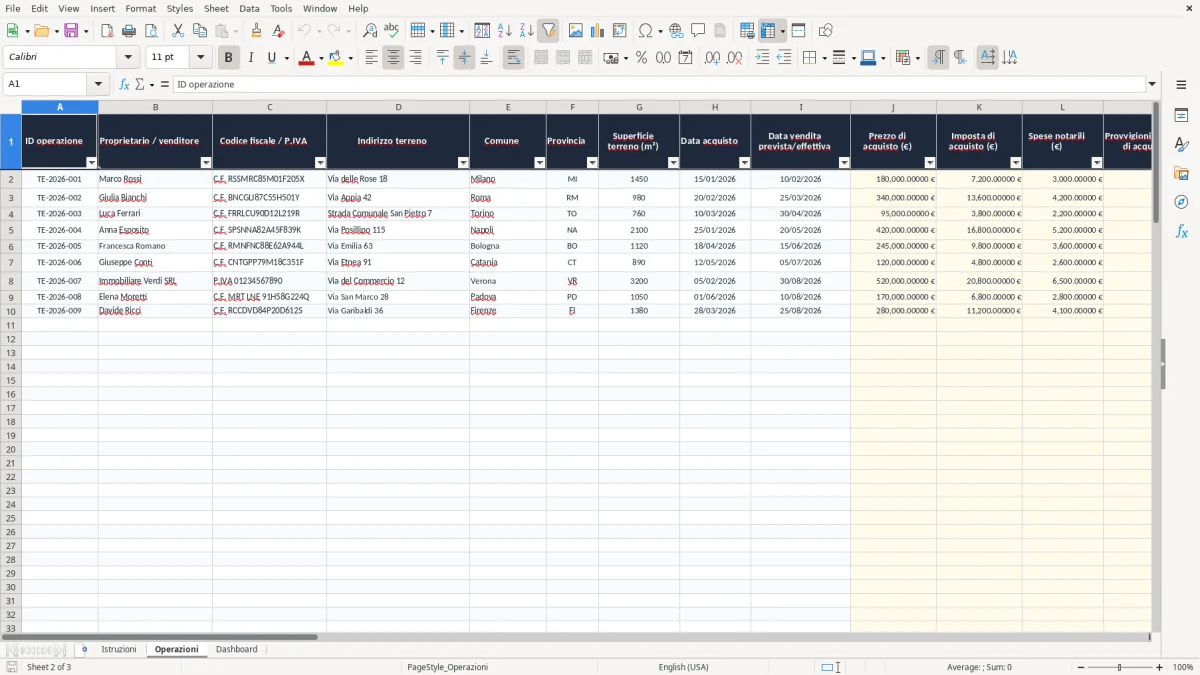This screenshot has height=675, width=1200.
Task: Toggle Wrap Text
Action: pyautogui.click(x=514, y=58)
